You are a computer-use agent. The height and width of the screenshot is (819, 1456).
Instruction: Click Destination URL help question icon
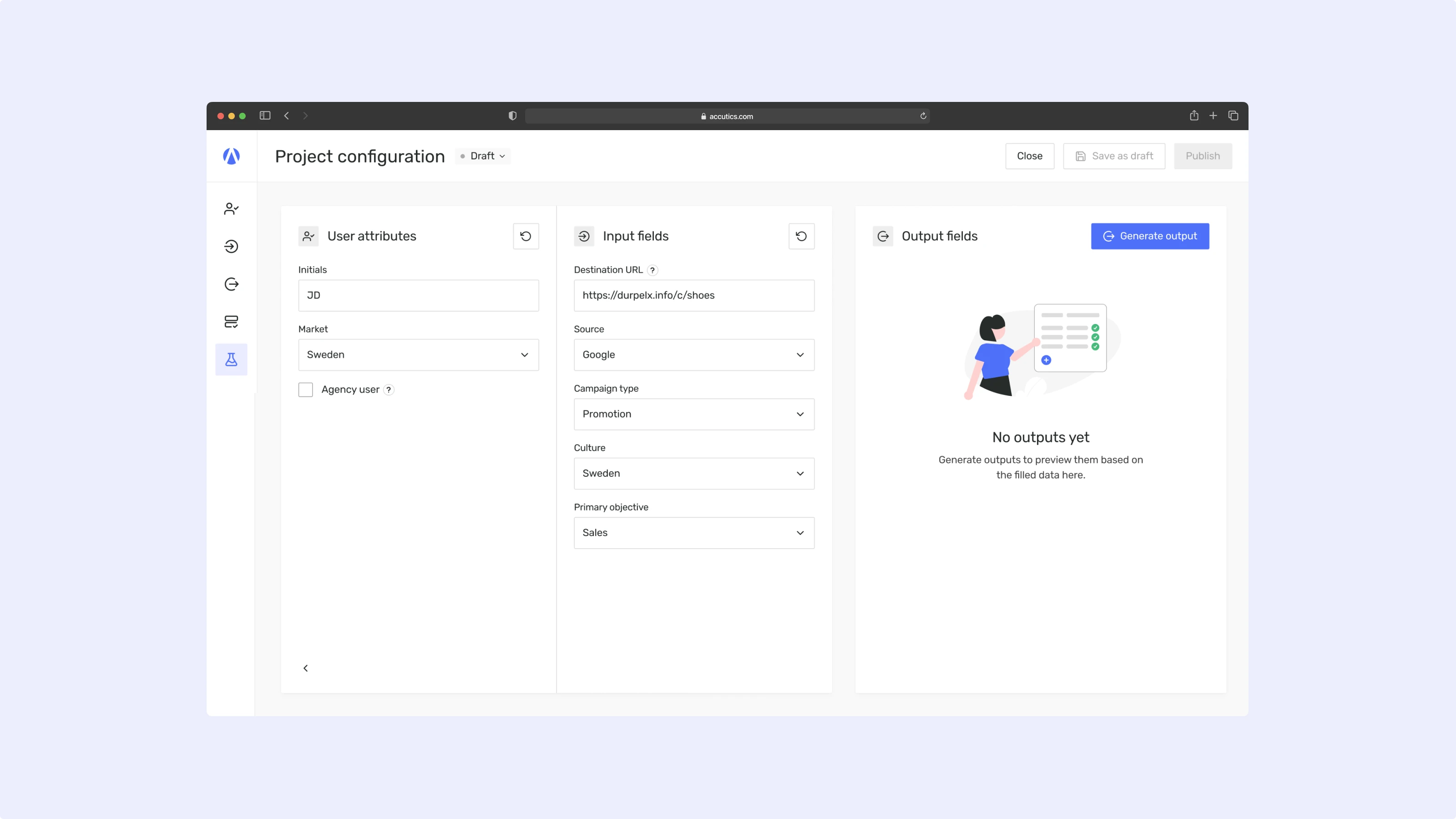(652, 270)
